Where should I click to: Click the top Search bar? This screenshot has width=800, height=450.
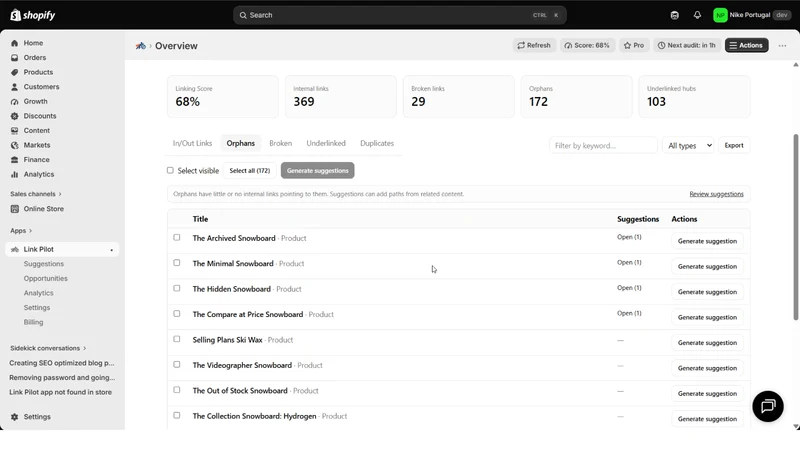400,15
